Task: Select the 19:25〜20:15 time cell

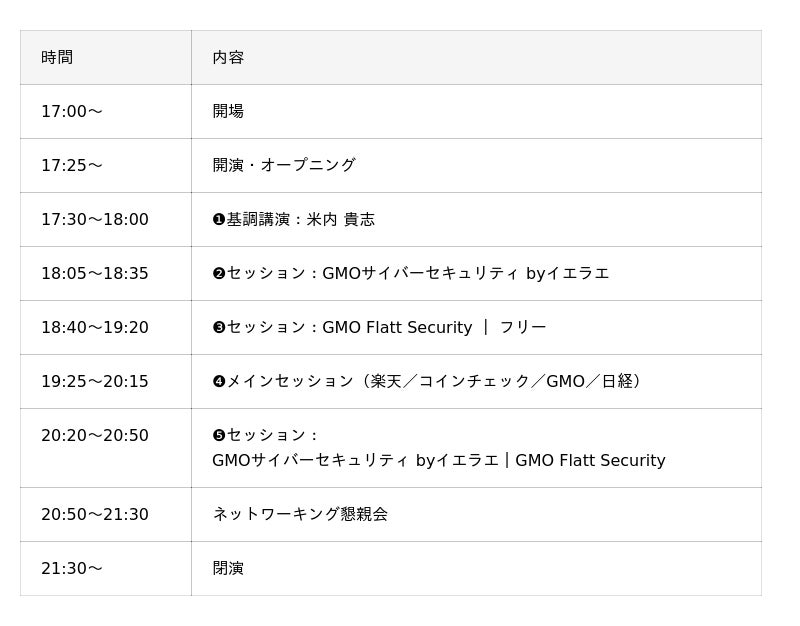Action: (106, 382)
